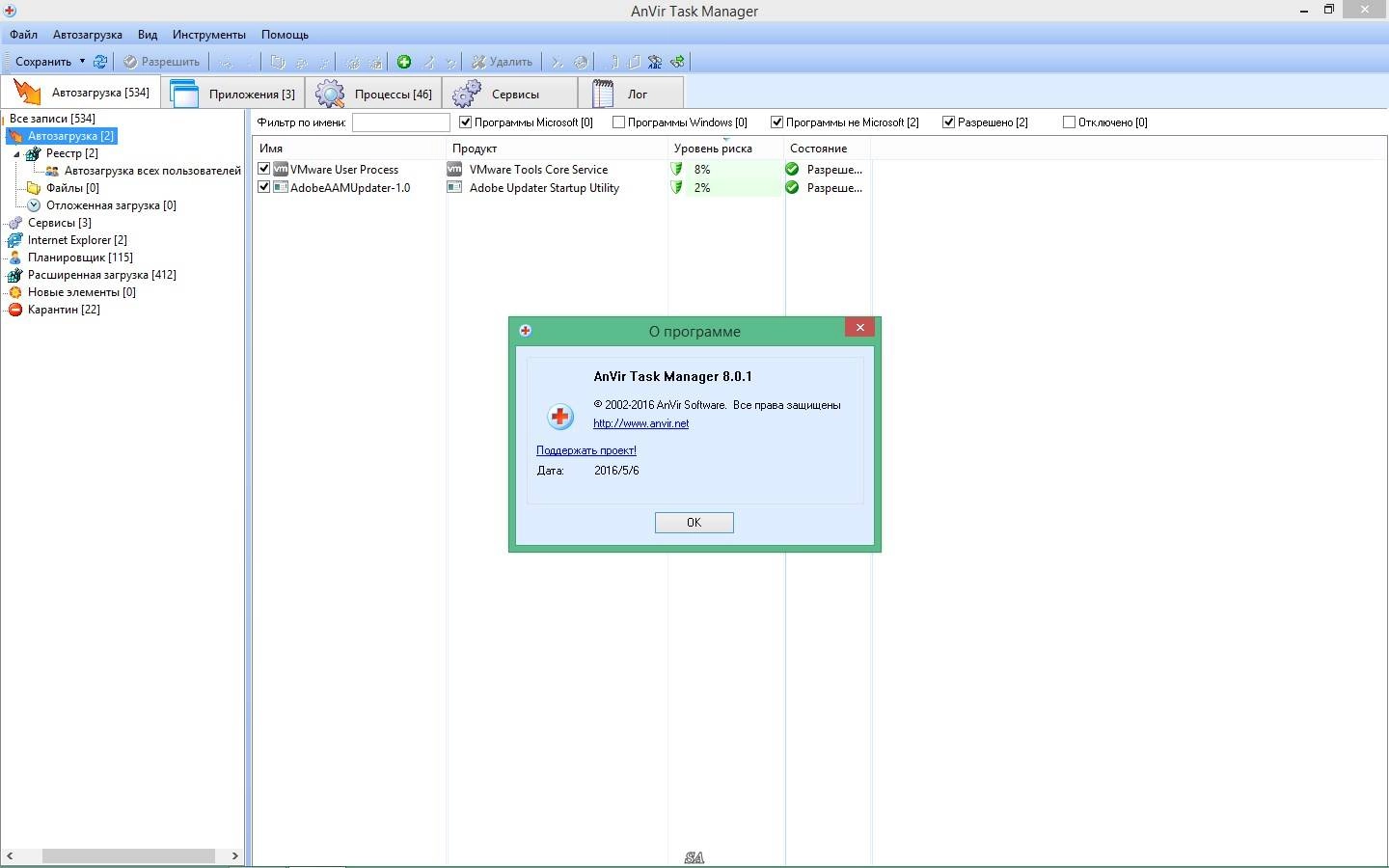This screenshot has height=868, width=1389.
Task: Toggle Программы Windows filter checkbox
Action: (619, 122)
